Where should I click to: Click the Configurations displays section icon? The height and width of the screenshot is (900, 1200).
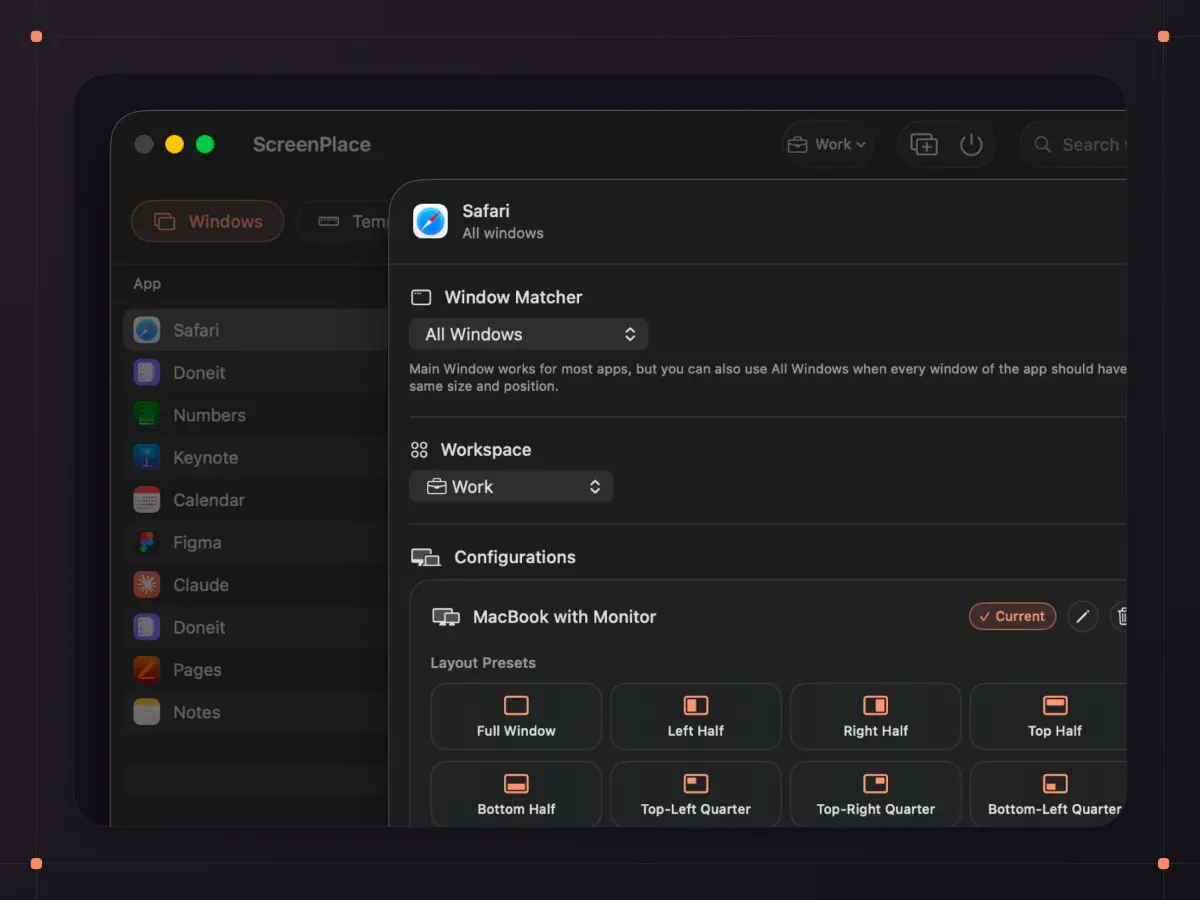426,557
